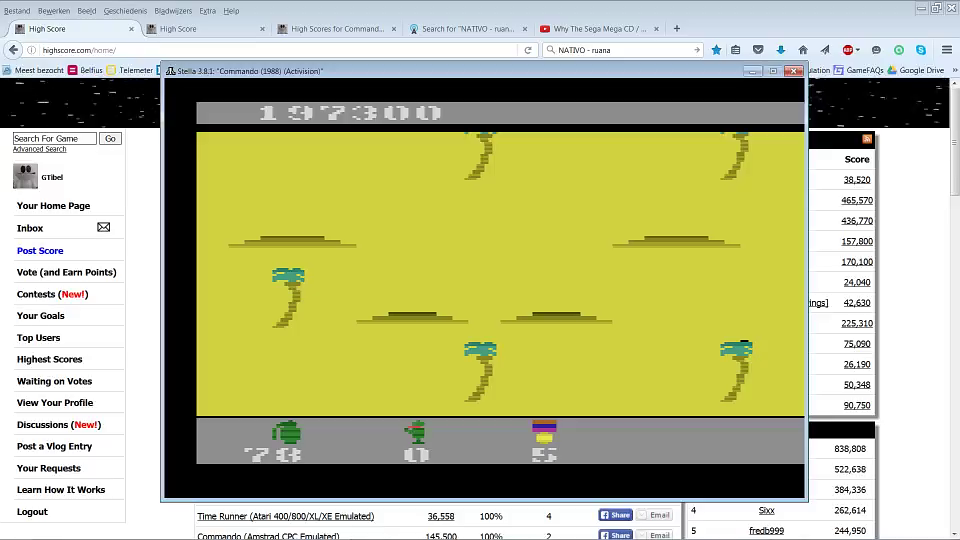The height and width of the screenshot is (540, 960).
Task: Open Post a Vlog Entry link
Action: tap(54, 446)
